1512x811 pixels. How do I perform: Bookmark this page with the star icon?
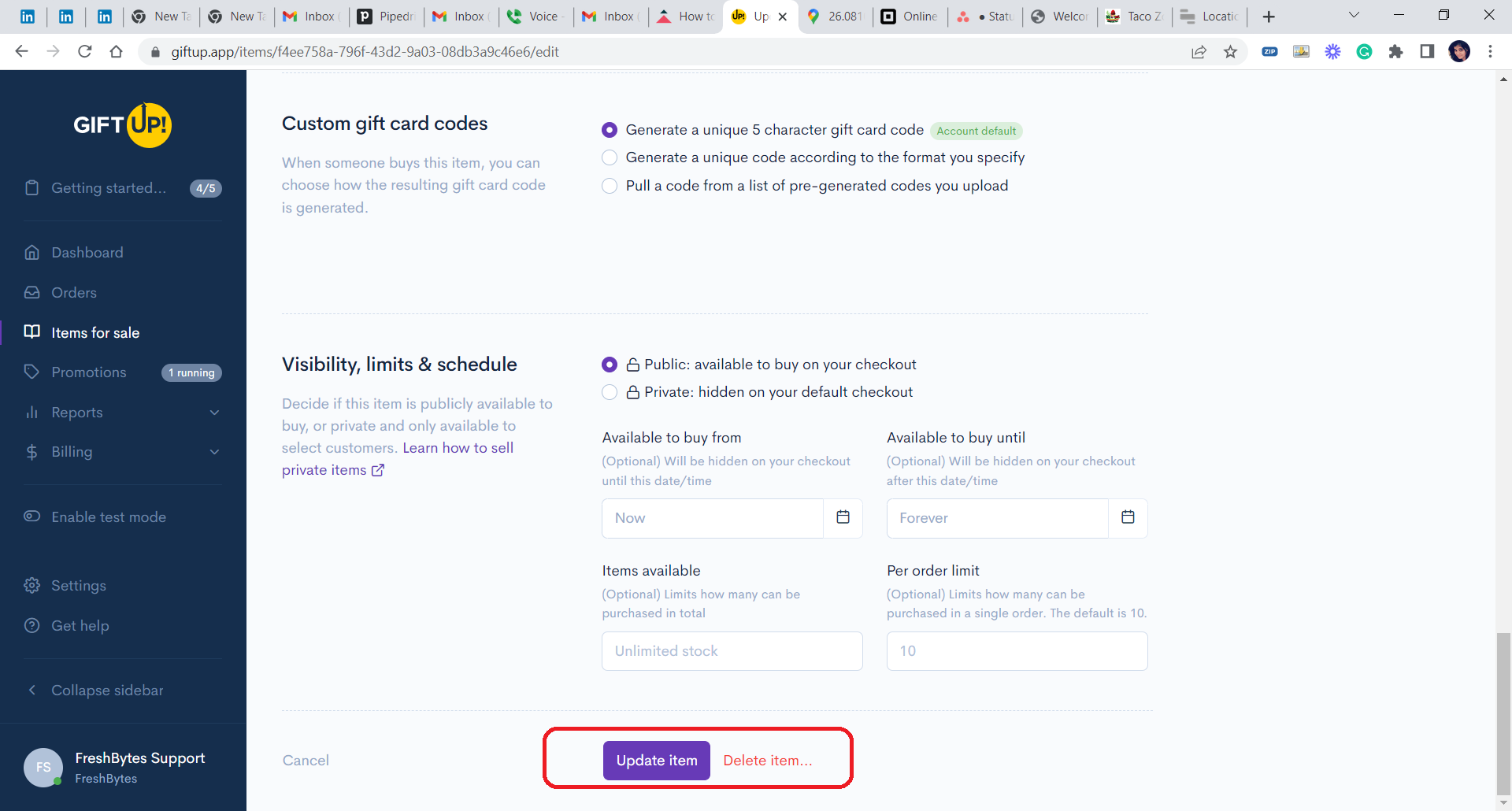[1230, 52]
